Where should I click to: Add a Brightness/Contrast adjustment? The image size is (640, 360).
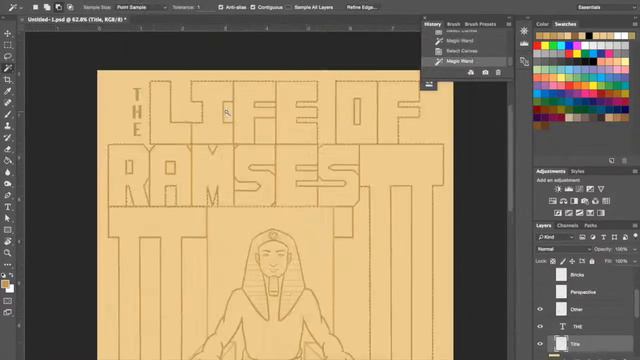tap(558, 189)
